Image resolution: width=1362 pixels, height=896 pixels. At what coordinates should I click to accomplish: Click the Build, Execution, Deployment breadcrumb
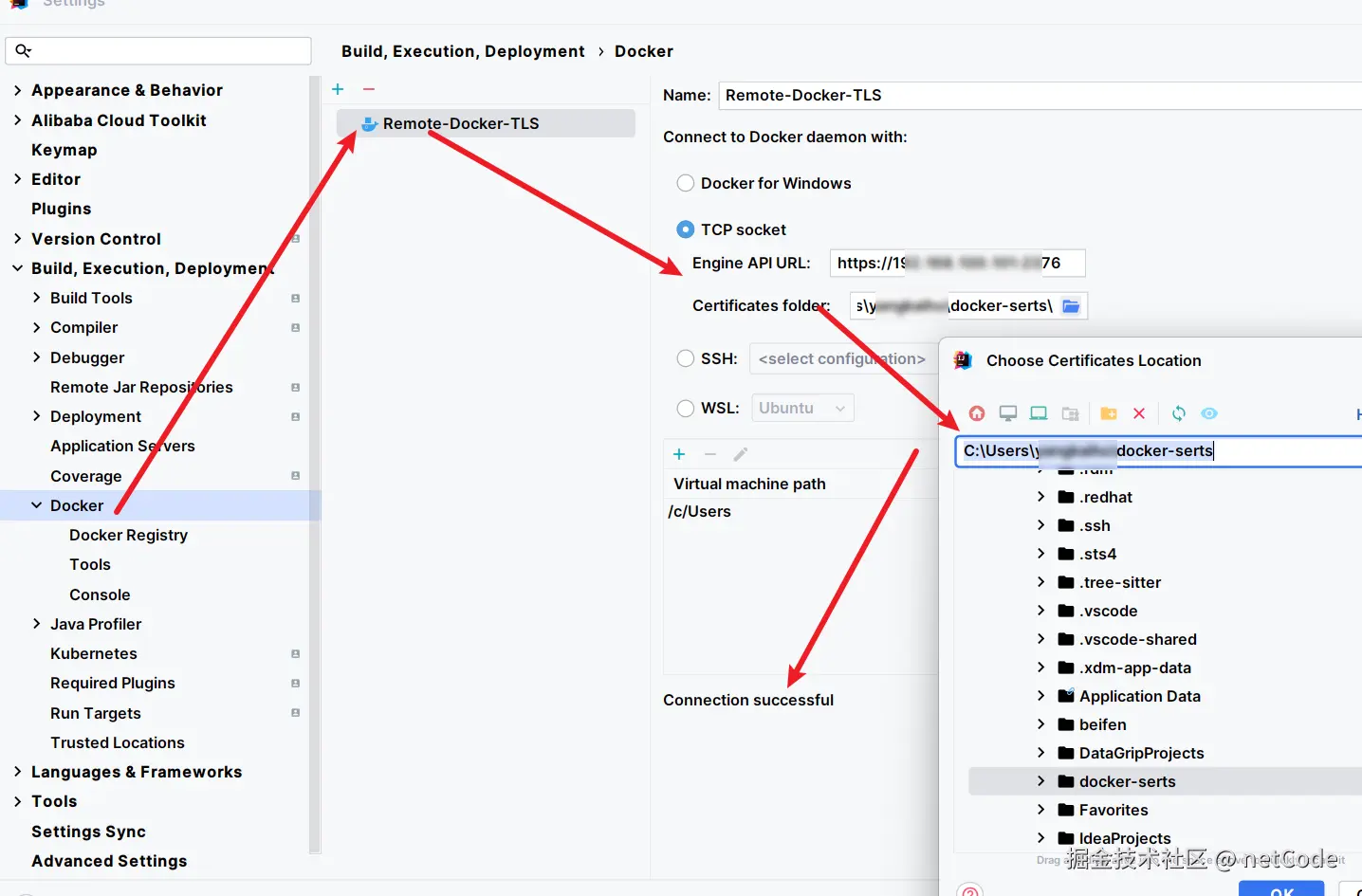click(x=463, y=51)
